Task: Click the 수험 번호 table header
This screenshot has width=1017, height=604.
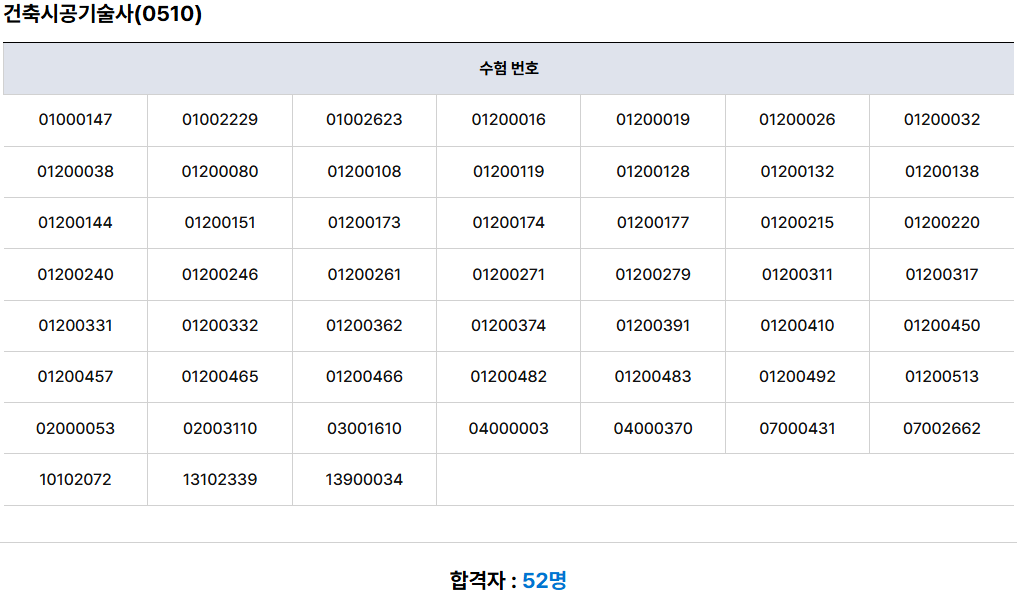Action: click(x=508, y=68)
